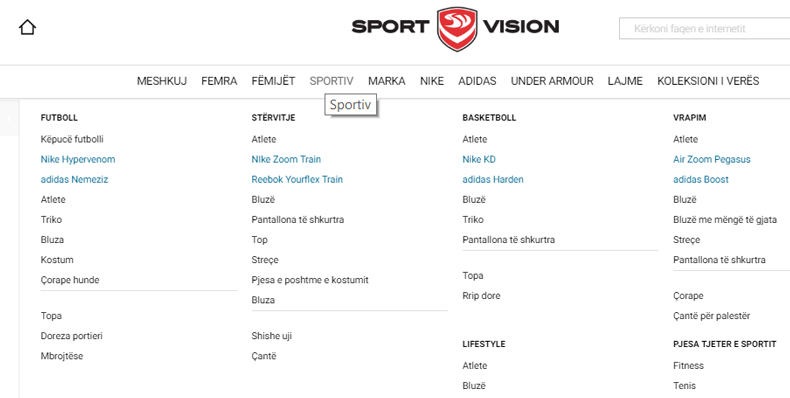Click the Sport Vision shield logo
This screenshot has width=790, height=398.
click(456, 28)
